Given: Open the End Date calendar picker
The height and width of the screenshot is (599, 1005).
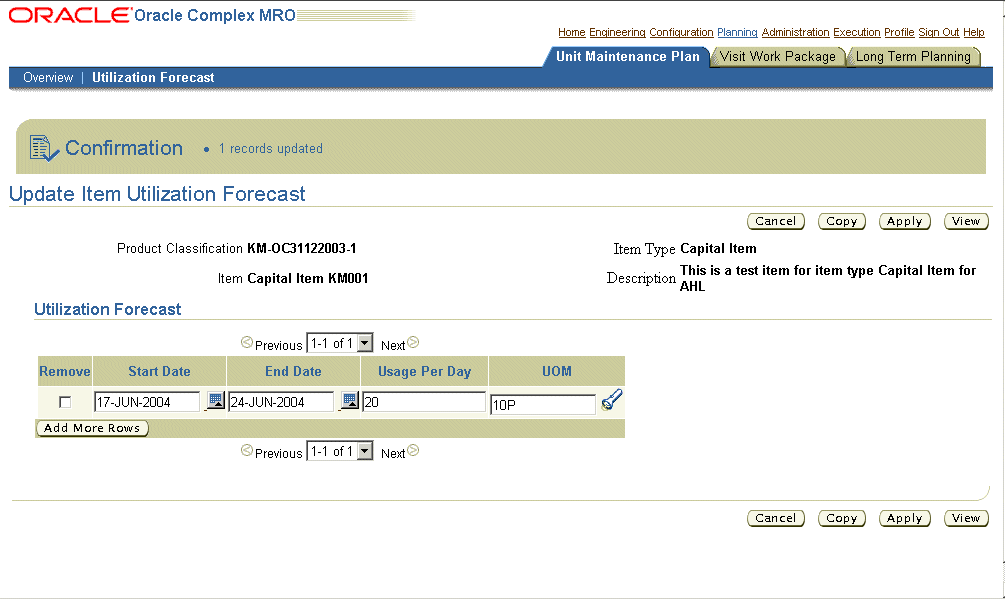Looking at the screenshot, I should 349,401.
